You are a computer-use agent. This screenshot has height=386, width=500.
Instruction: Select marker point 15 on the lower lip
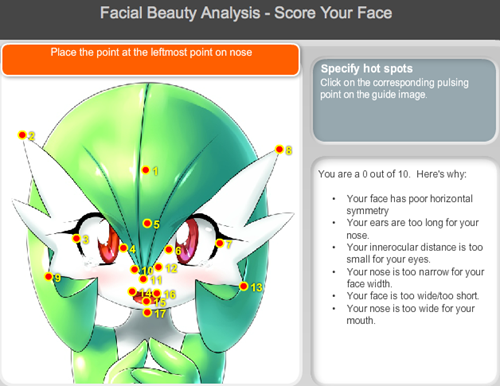tap(146, 301)
